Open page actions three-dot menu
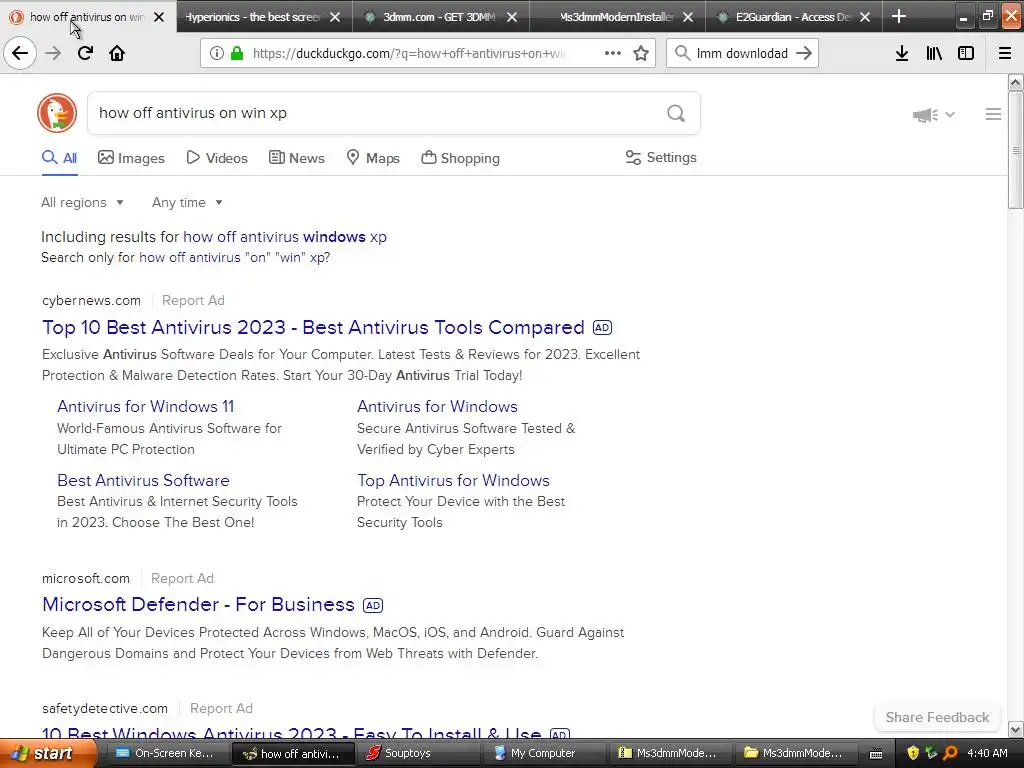The image size is (1024, 768). pos(613,53)
